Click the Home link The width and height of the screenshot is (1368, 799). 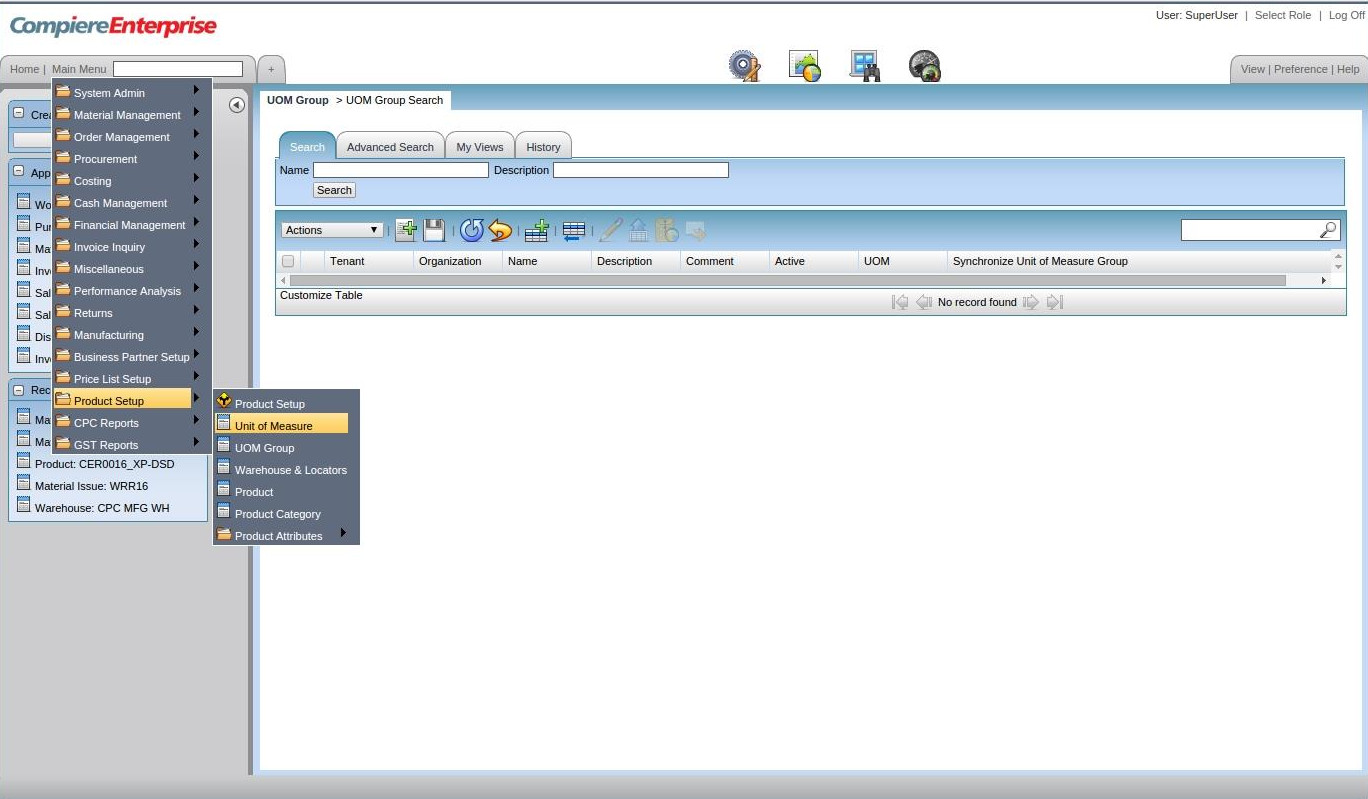click(x=24, y=69)
